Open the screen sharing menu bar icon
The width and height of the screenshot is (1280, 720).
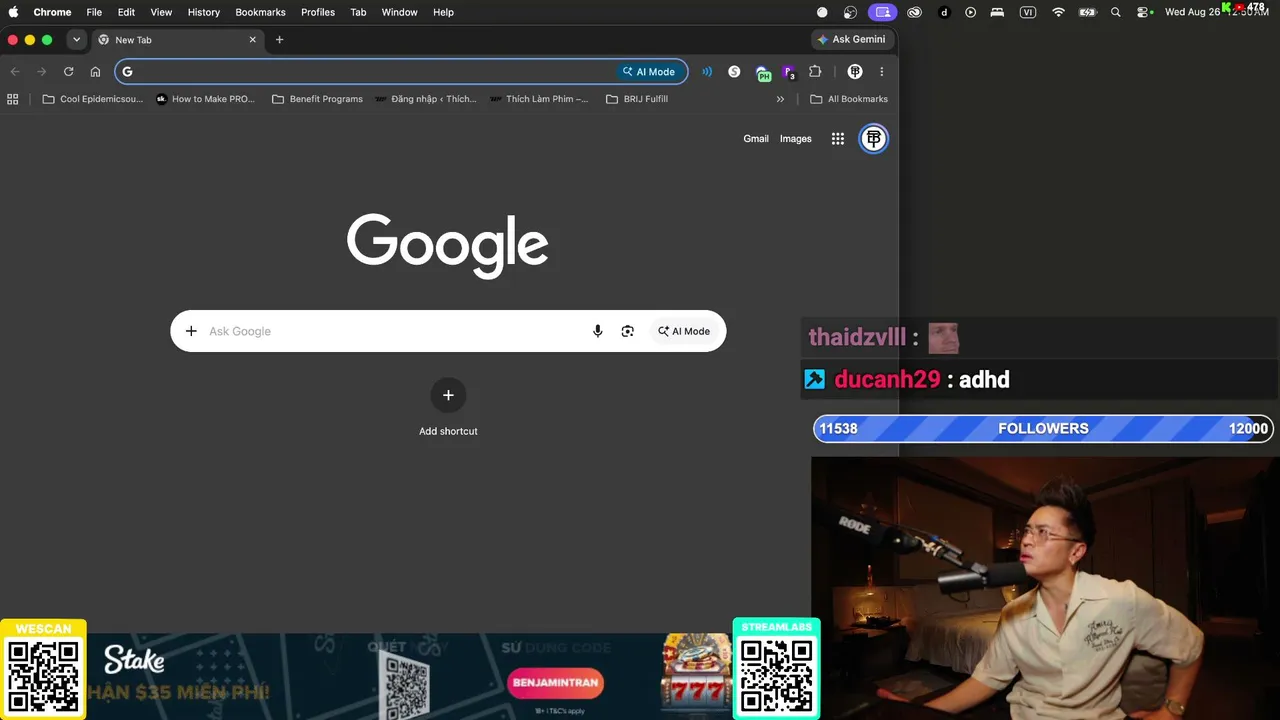pos(883,12)
